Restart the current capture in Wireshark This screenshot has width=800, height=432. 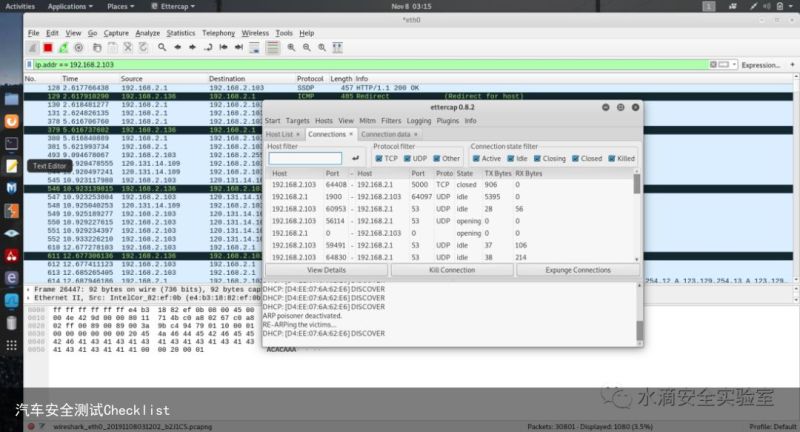[x=63, y=48]
